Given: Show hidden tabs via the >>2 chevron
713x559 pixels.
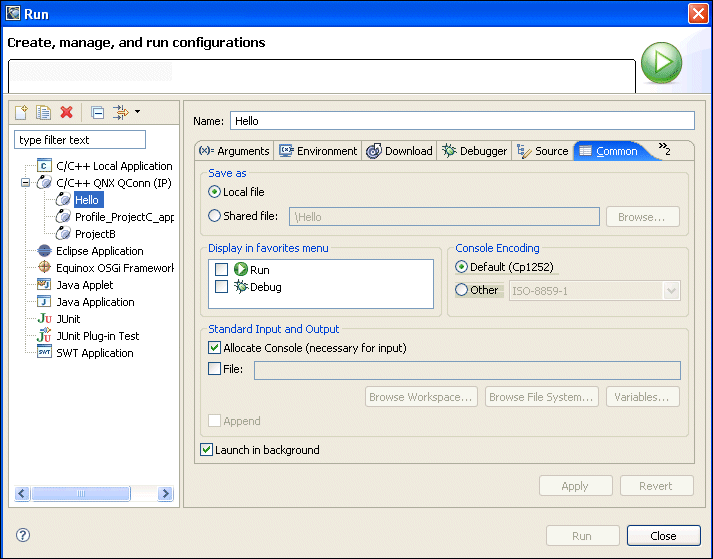Looking at the screenshot, I should tap(664, 150).
